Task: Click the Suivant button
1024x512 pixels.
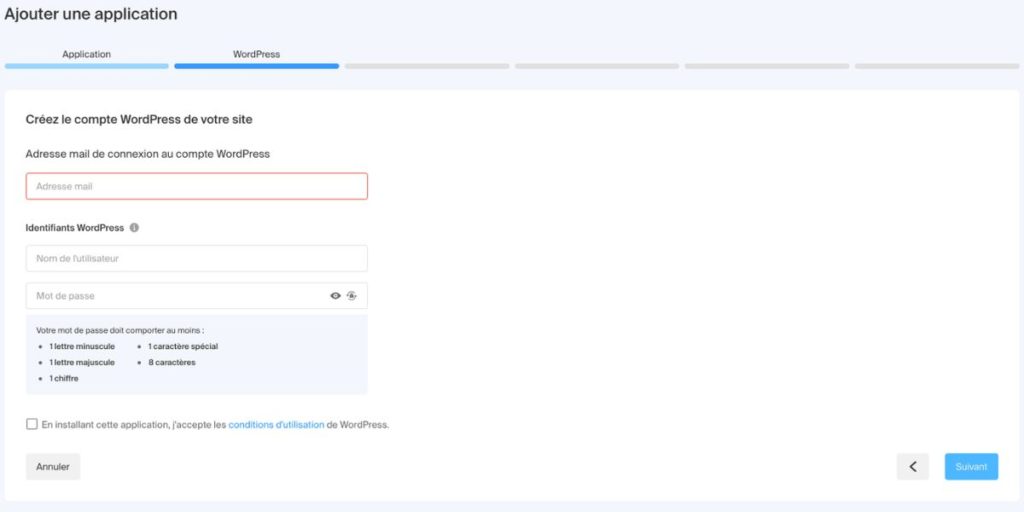Action: tap(971, 467)
